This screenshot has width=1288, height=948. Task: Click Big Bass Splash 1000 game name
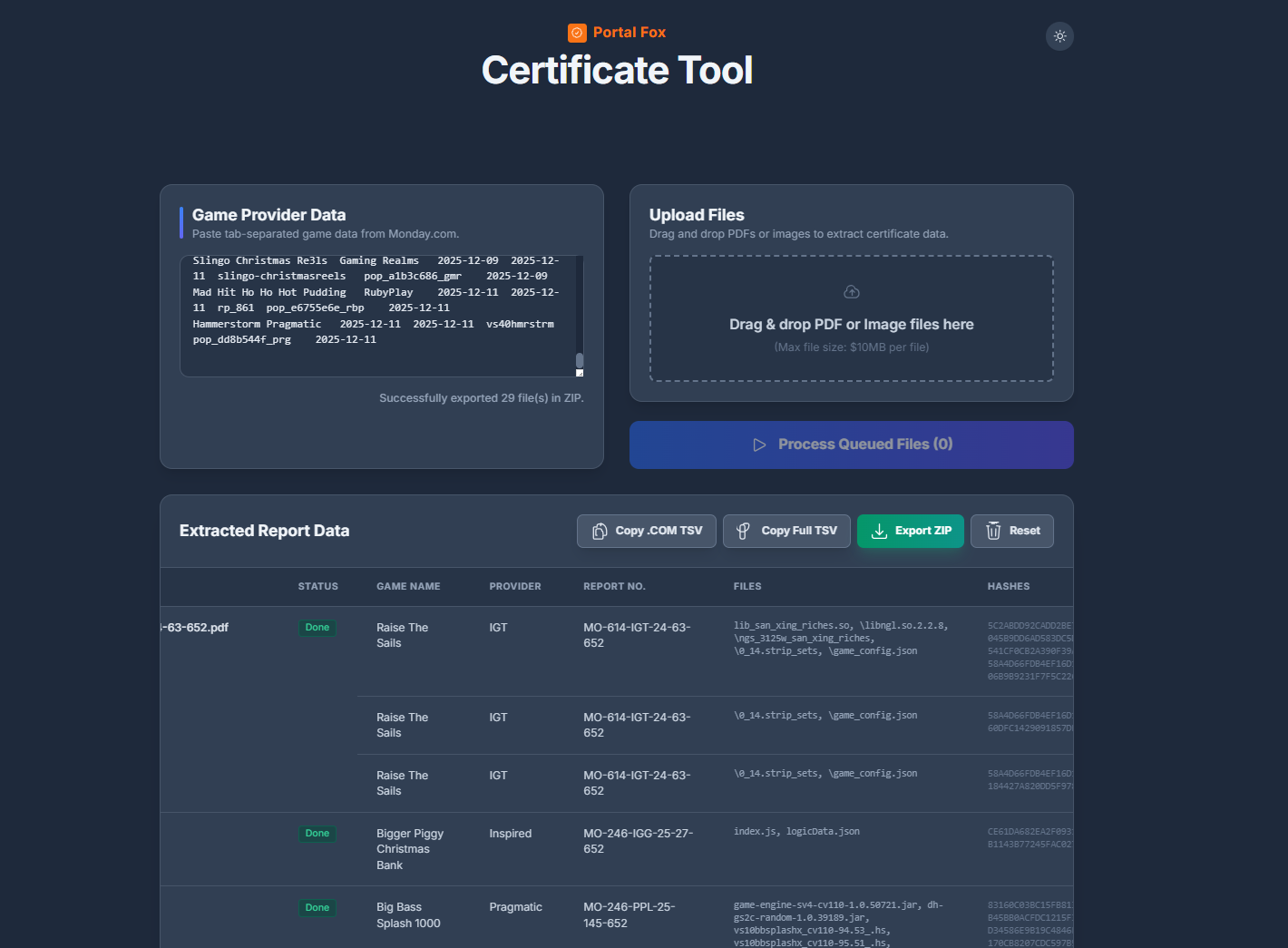click(408, 915)
